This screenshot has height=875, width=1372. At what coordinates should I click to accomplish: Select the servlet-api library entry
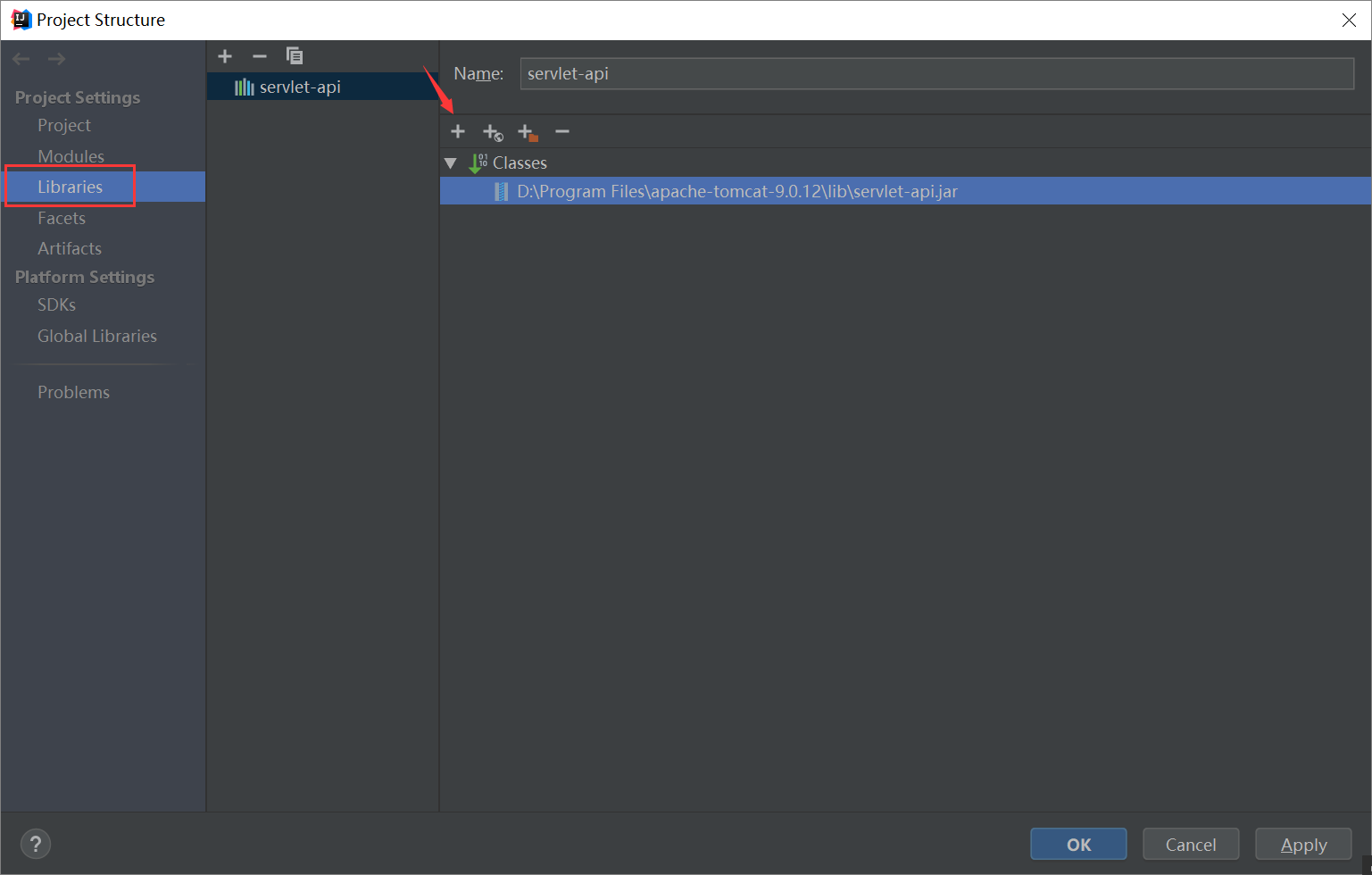coord(286,86)
